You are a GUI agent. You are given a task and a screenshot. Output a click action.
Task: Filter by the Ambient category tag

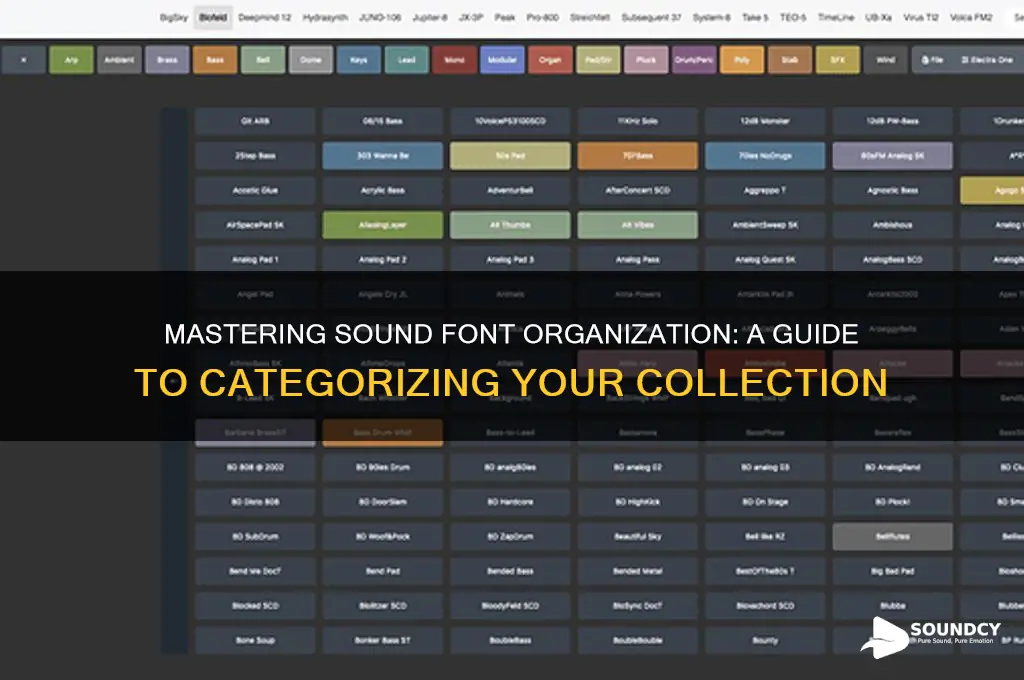click(120, 60)
